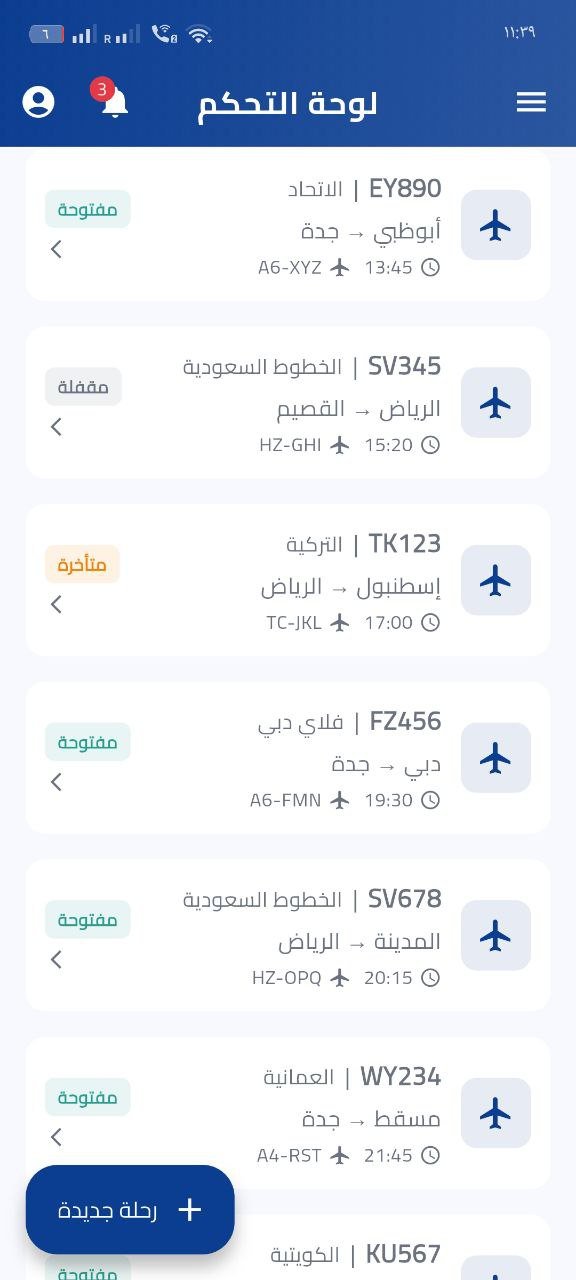The height and width of the screenshot is (1280, 576).
Task: Click the مقفلة status badge on SV345
Action: (83, 386)
